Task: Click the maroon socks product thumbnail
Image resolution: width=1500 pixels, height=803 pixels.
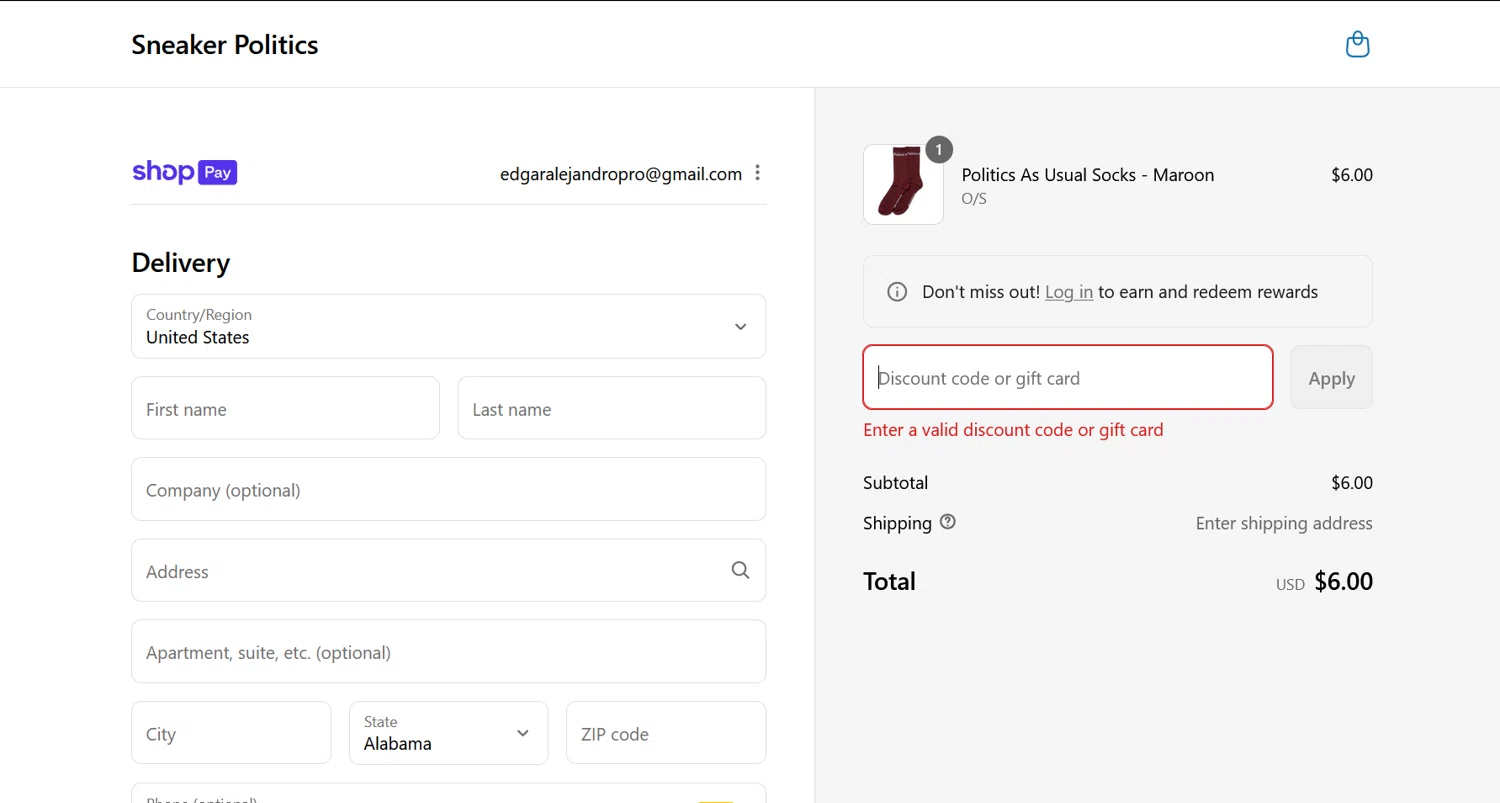Action: pos(903,184)
